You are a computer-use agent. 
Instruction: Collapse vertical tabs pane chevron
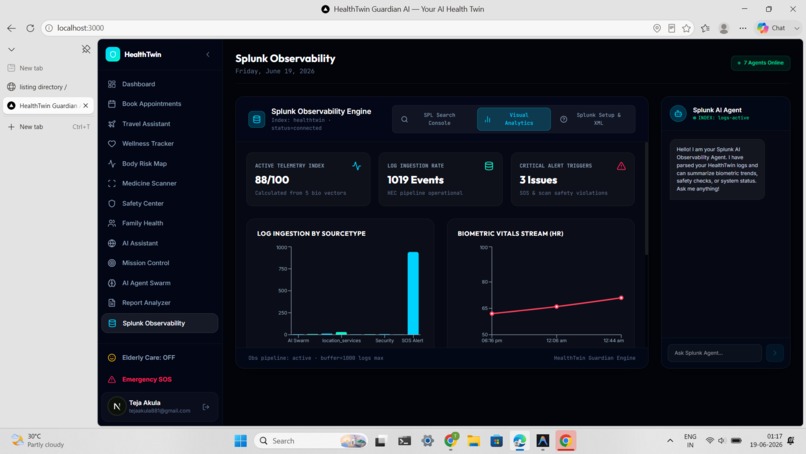click(x=11, y=49)
